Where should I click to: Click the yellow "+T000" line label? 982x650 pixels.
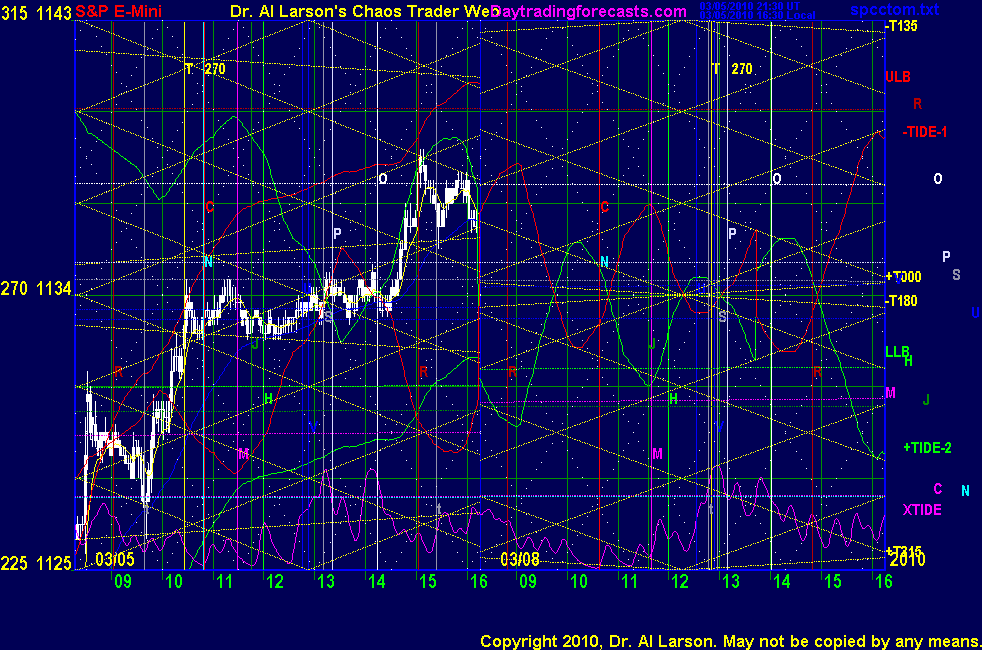(x=903, y=277)
